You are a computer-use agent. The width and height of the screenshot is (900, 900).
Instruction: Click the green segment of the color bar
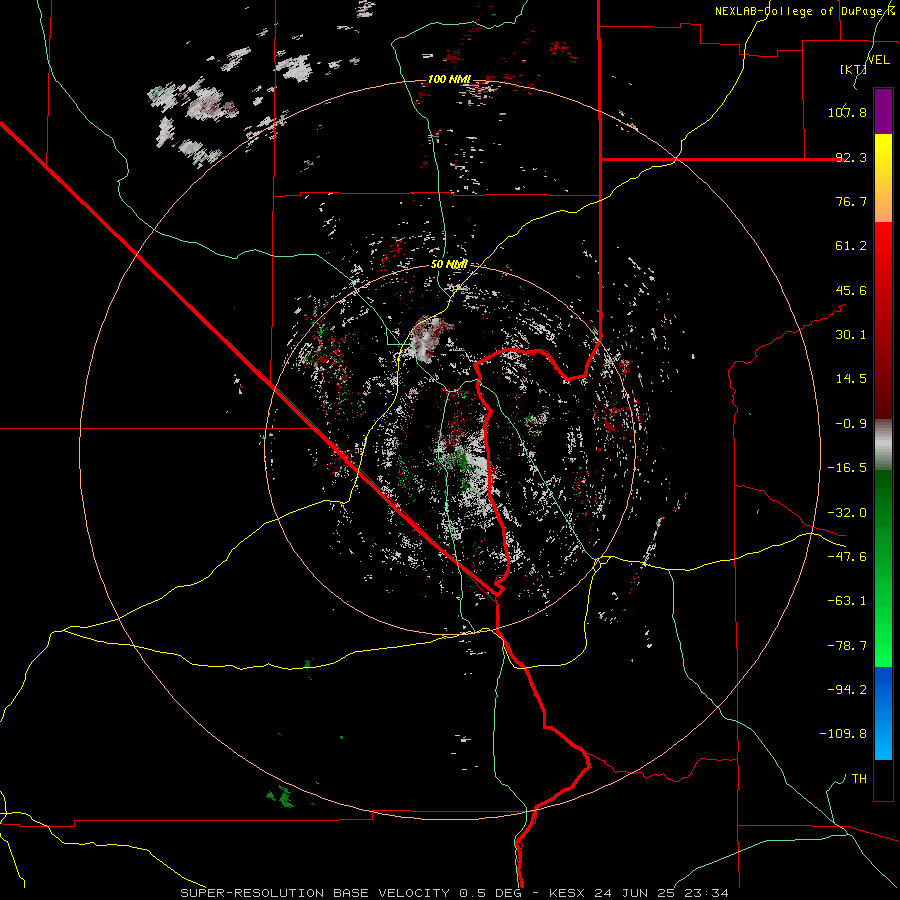(x=883, y=568)
